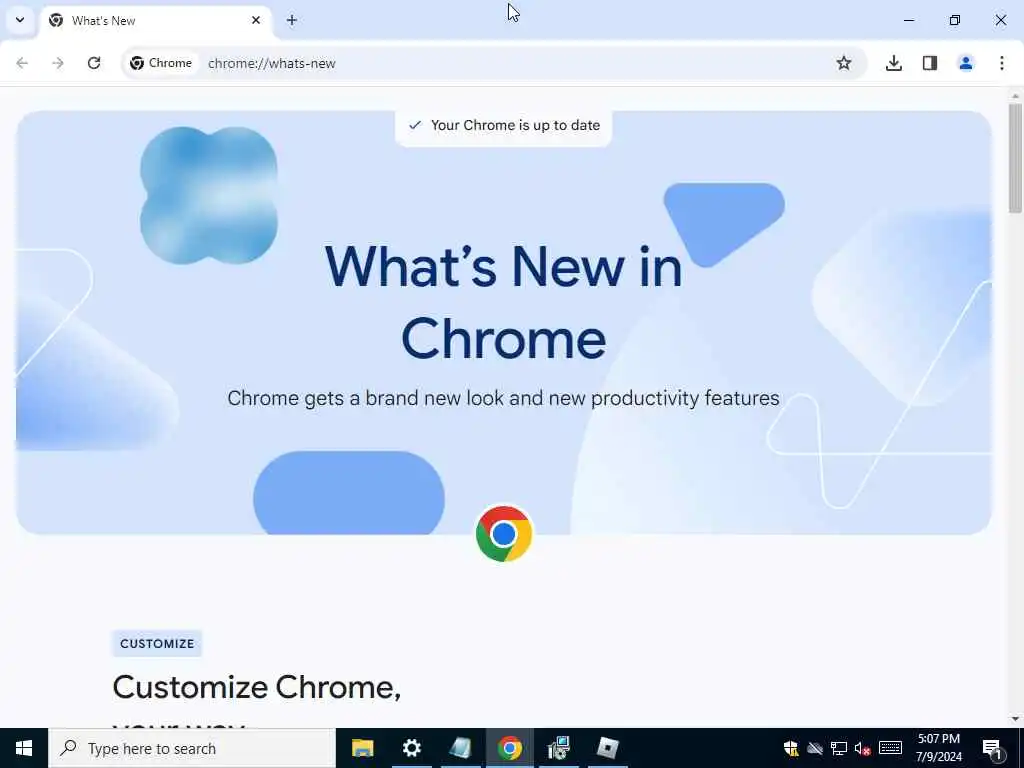
Task: Click the page vertical scrollbar thumb
Action: tap(1015, 158)
